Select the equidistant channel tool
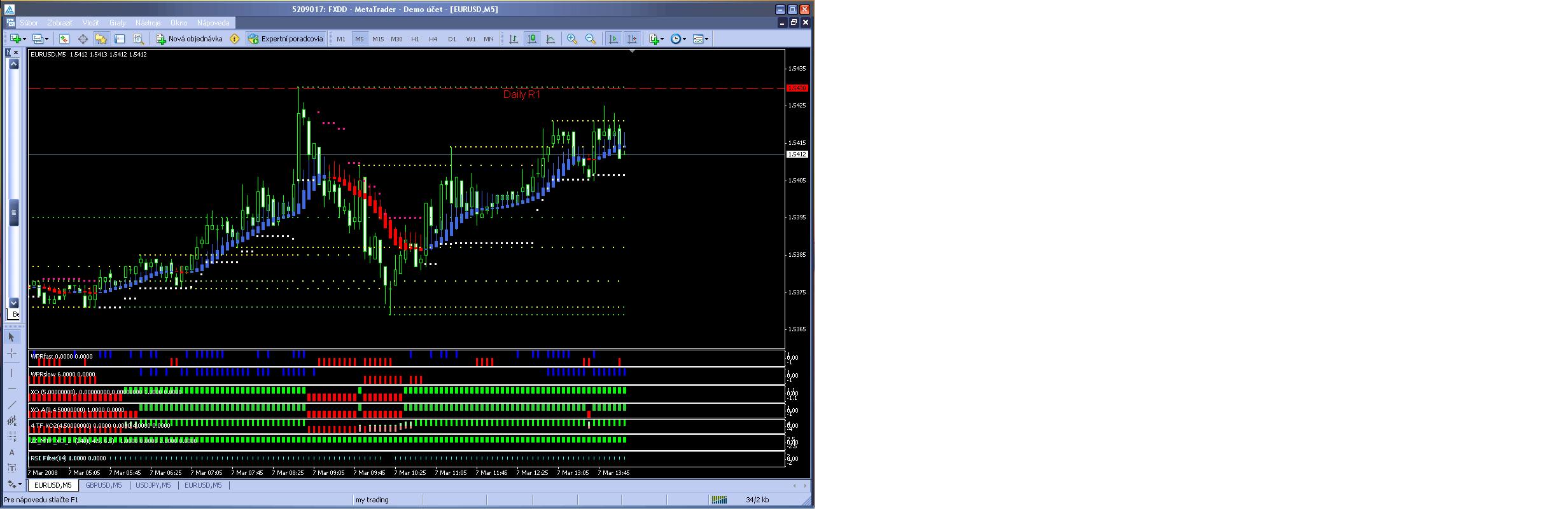The height and width of the screenshot is (529, 1568). click(11, 420)
